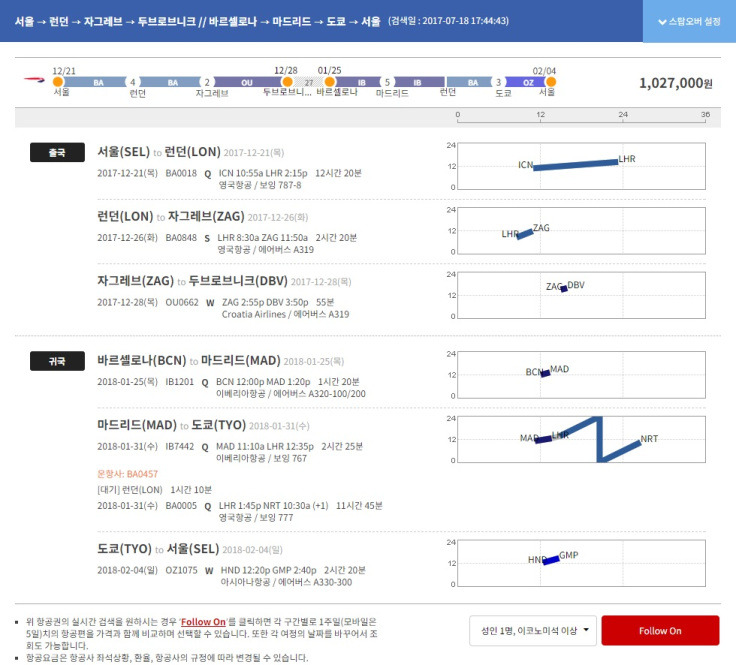736x665 pixels.
Task: Click the 5-day 마드리드 stopover badge
Action: (387, 82)
